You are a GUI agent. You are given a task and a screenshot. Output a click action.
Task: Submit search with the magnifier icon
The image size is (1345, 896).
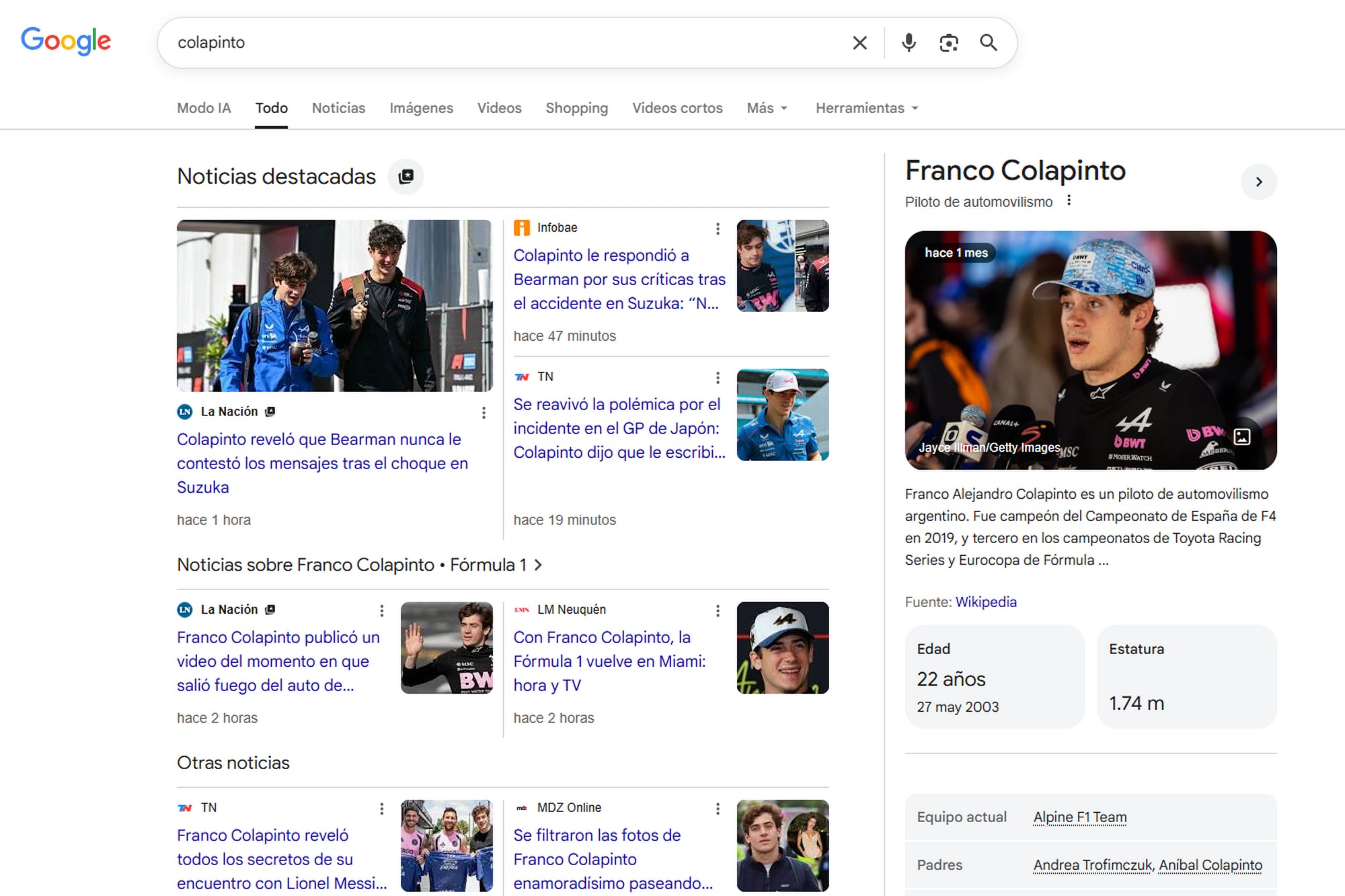point(988,43)
